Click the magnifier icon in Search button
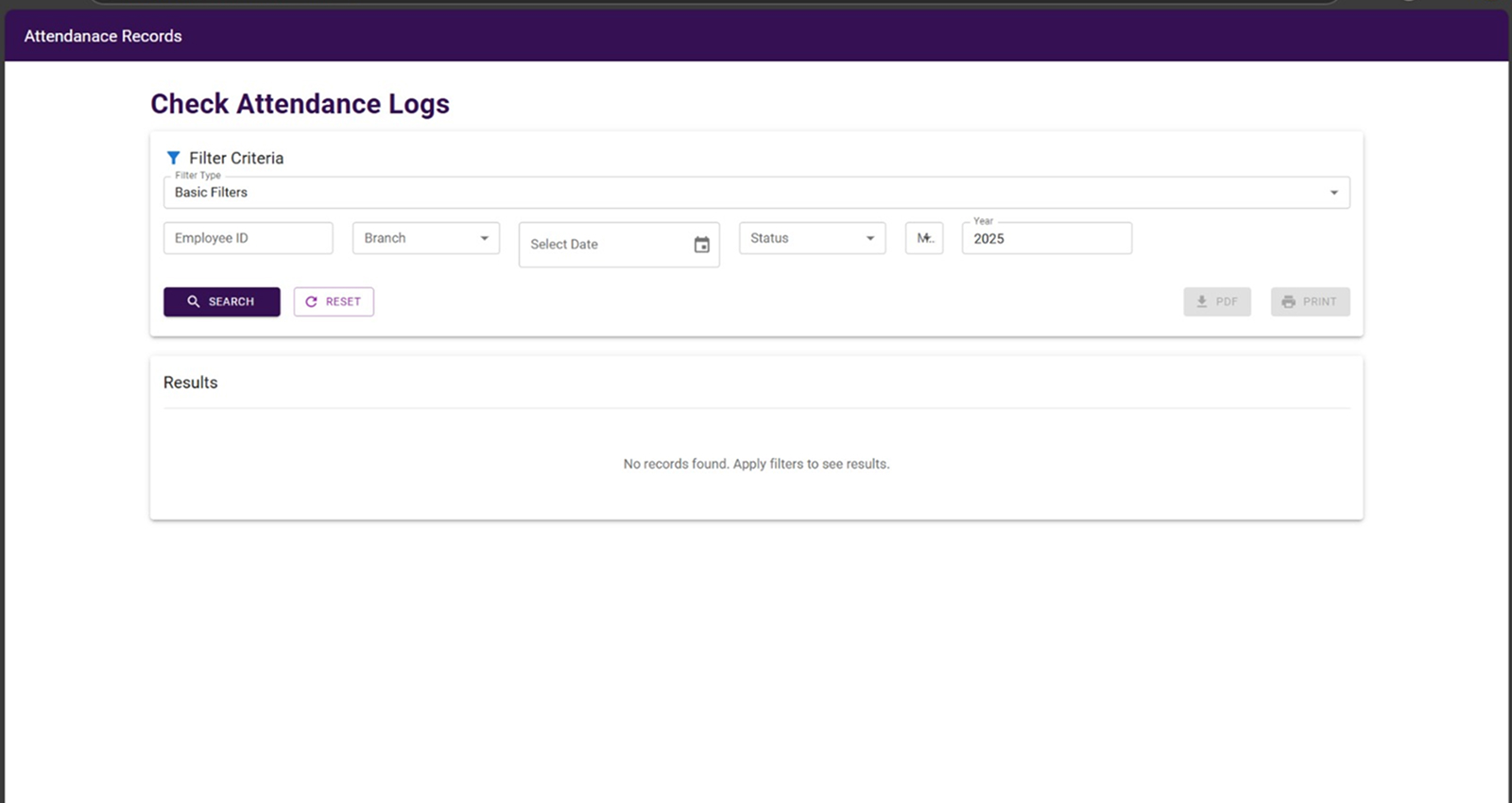1512x803 pixels. (x=194, y=301)
